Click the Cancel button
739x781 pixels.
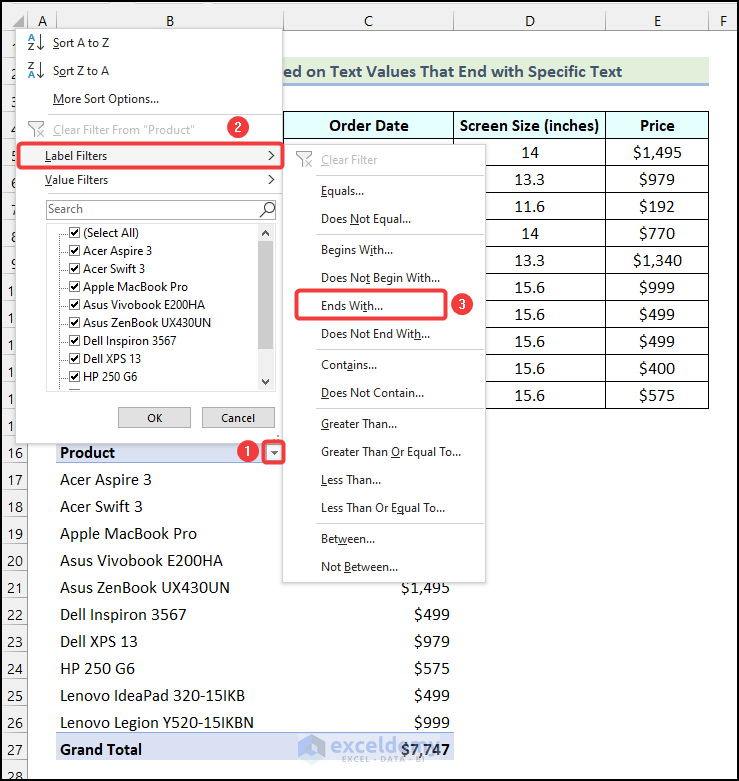(x=238, y=417)
